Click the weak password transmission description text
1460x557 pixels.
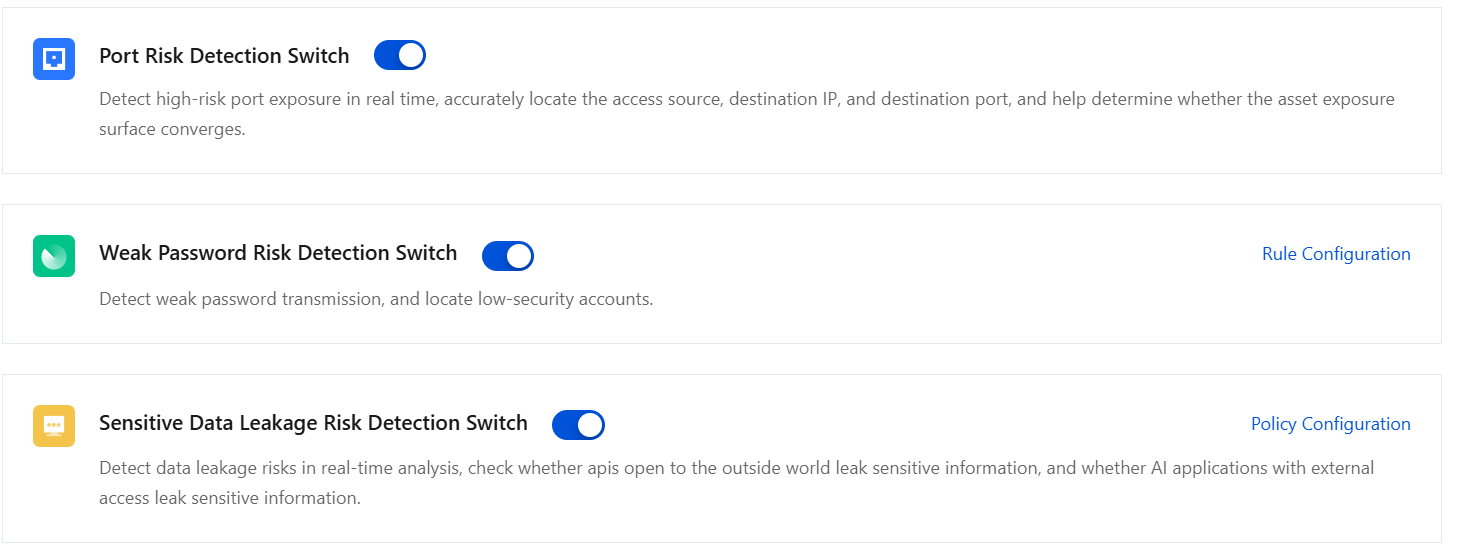pos(376,299)
